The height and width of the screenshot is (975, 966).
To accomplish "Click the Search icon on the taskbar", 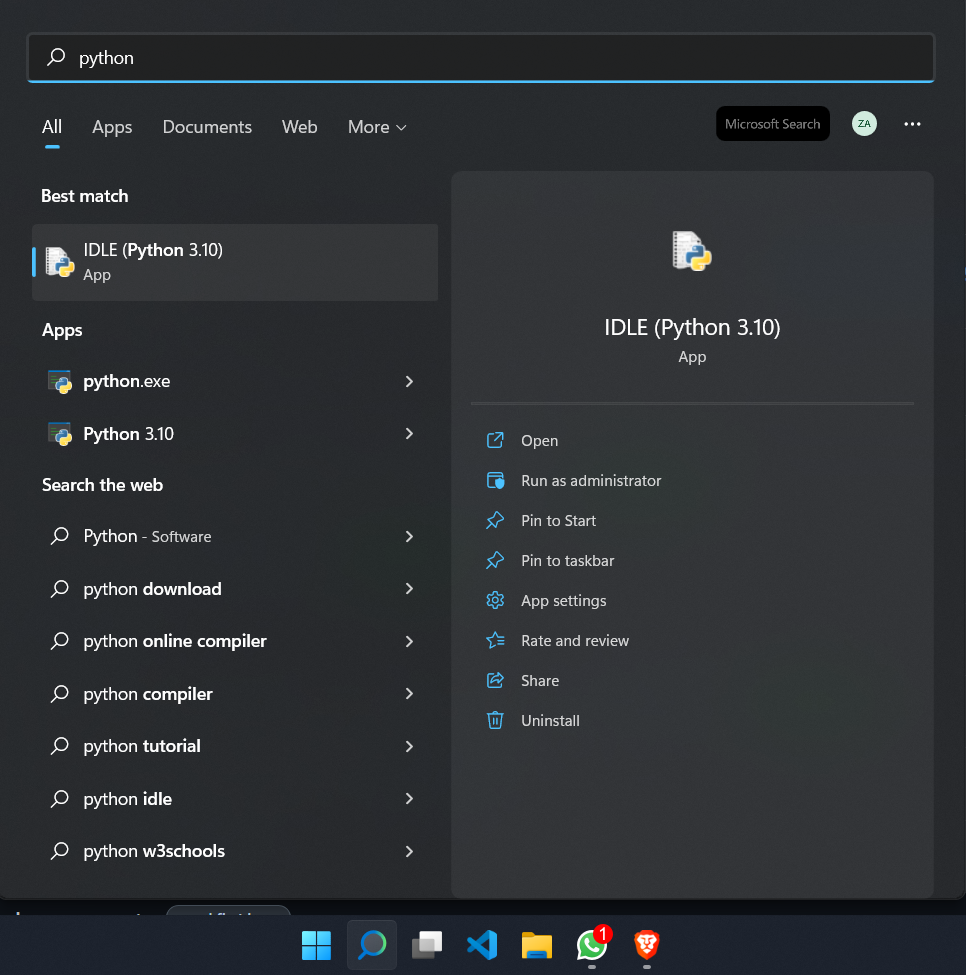I will pos(372,945).
